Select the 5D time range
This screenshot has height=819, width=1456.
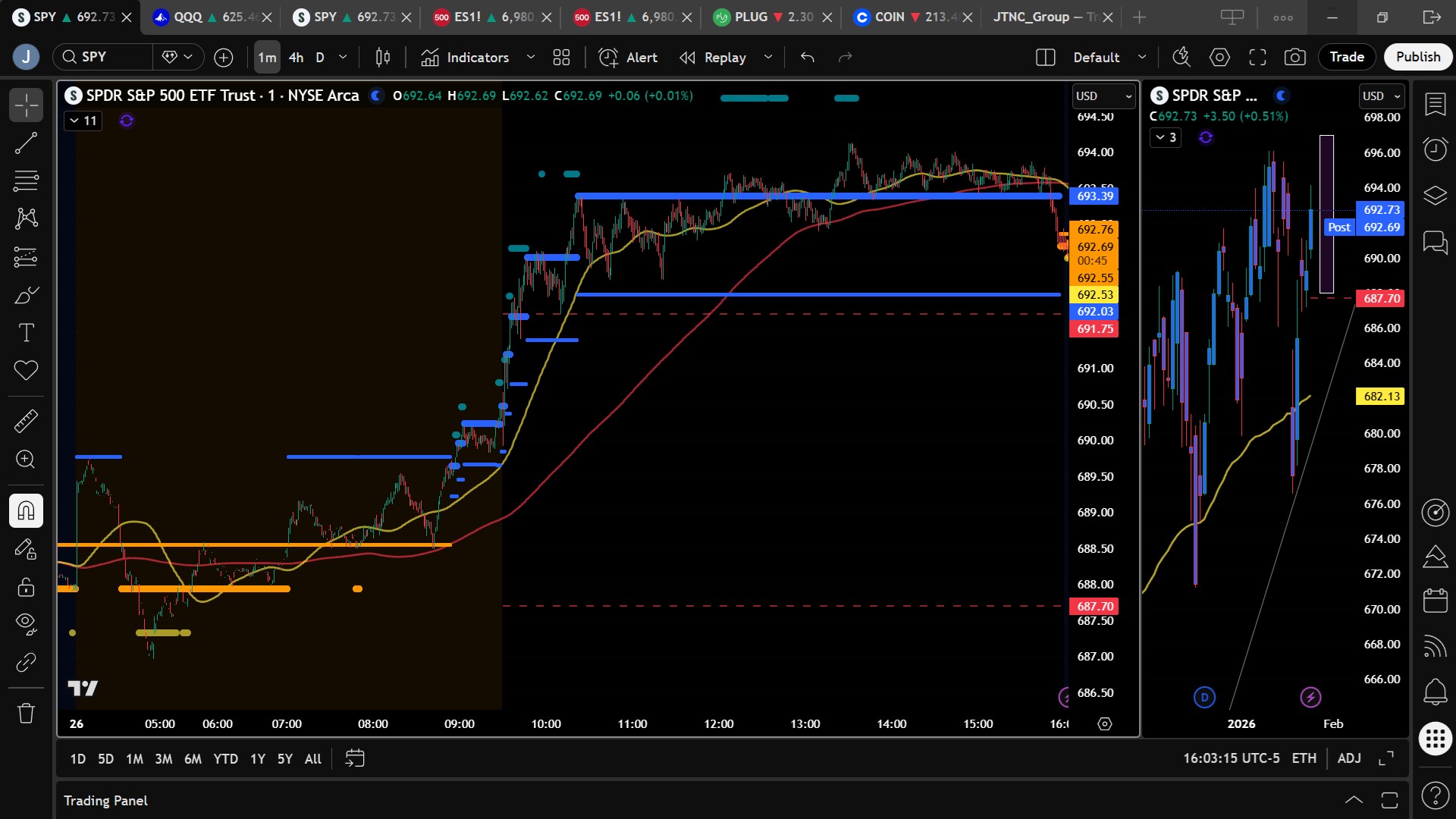point(105,758)
